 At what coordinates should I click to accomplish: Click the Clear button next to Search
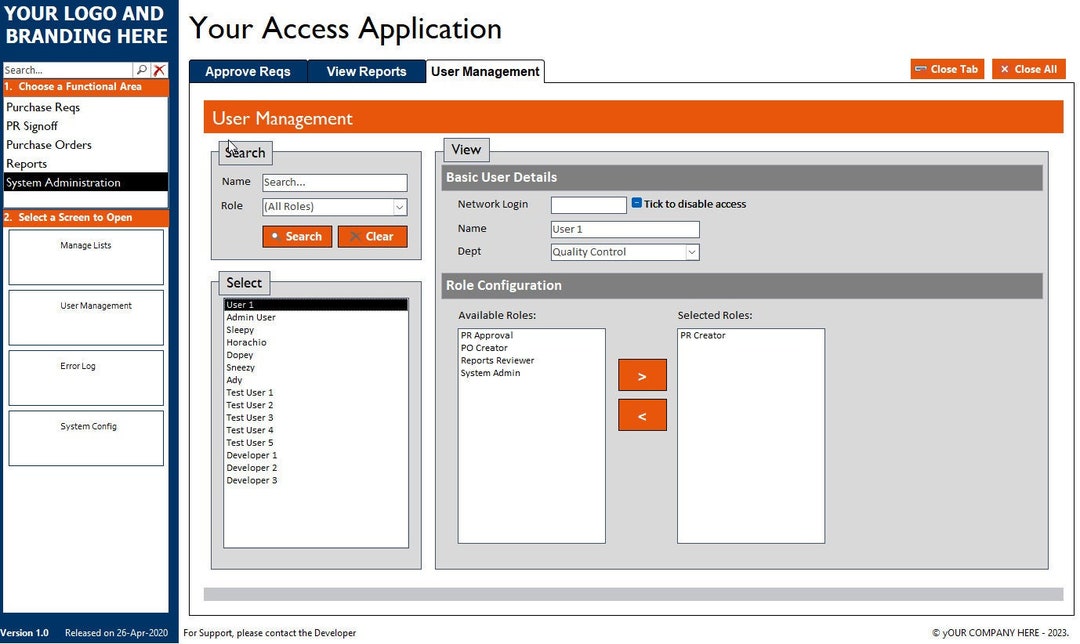372,236
